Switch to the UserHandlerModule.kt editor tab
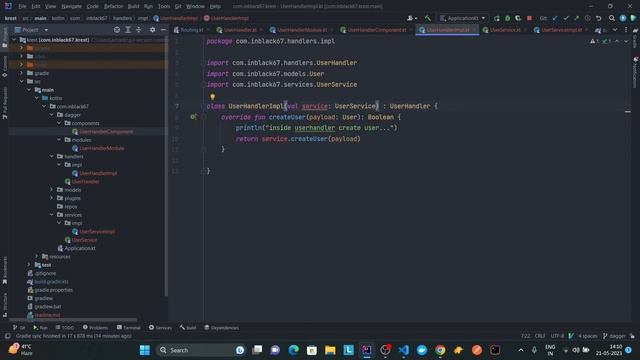 pos(302,30)
